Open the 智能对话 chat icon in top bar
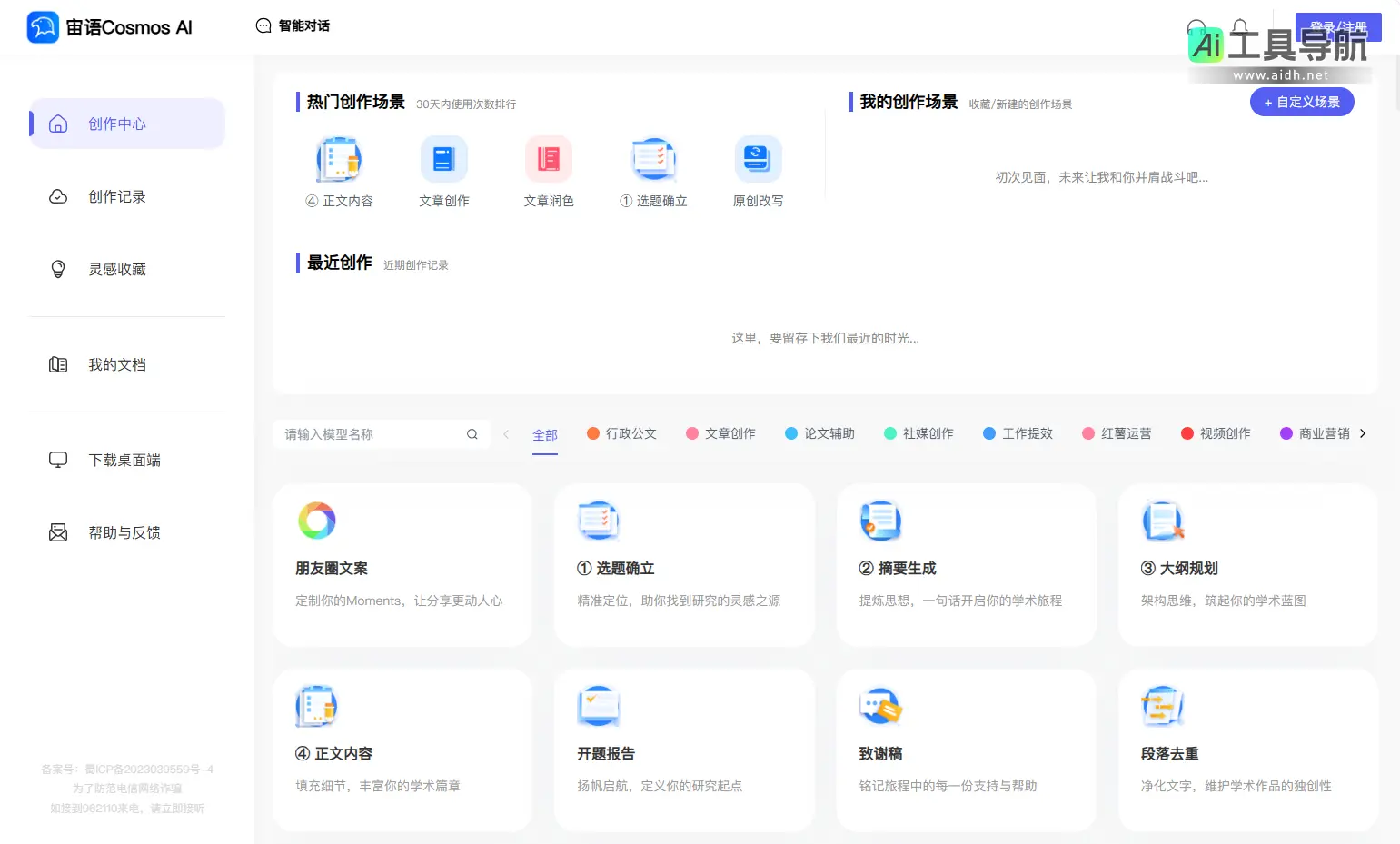 (263, 26)
